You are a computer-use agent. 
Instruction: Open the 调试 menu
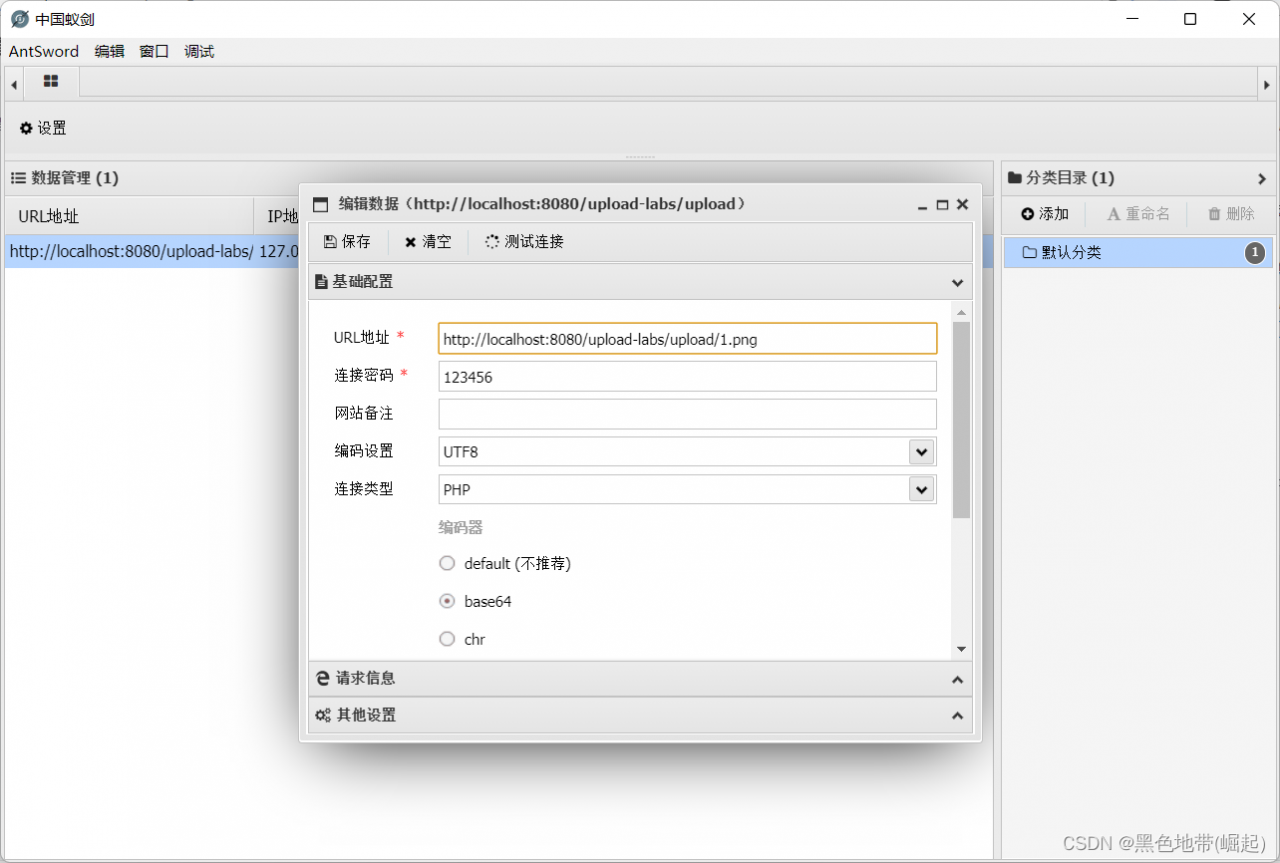click(x=199, y=51)
